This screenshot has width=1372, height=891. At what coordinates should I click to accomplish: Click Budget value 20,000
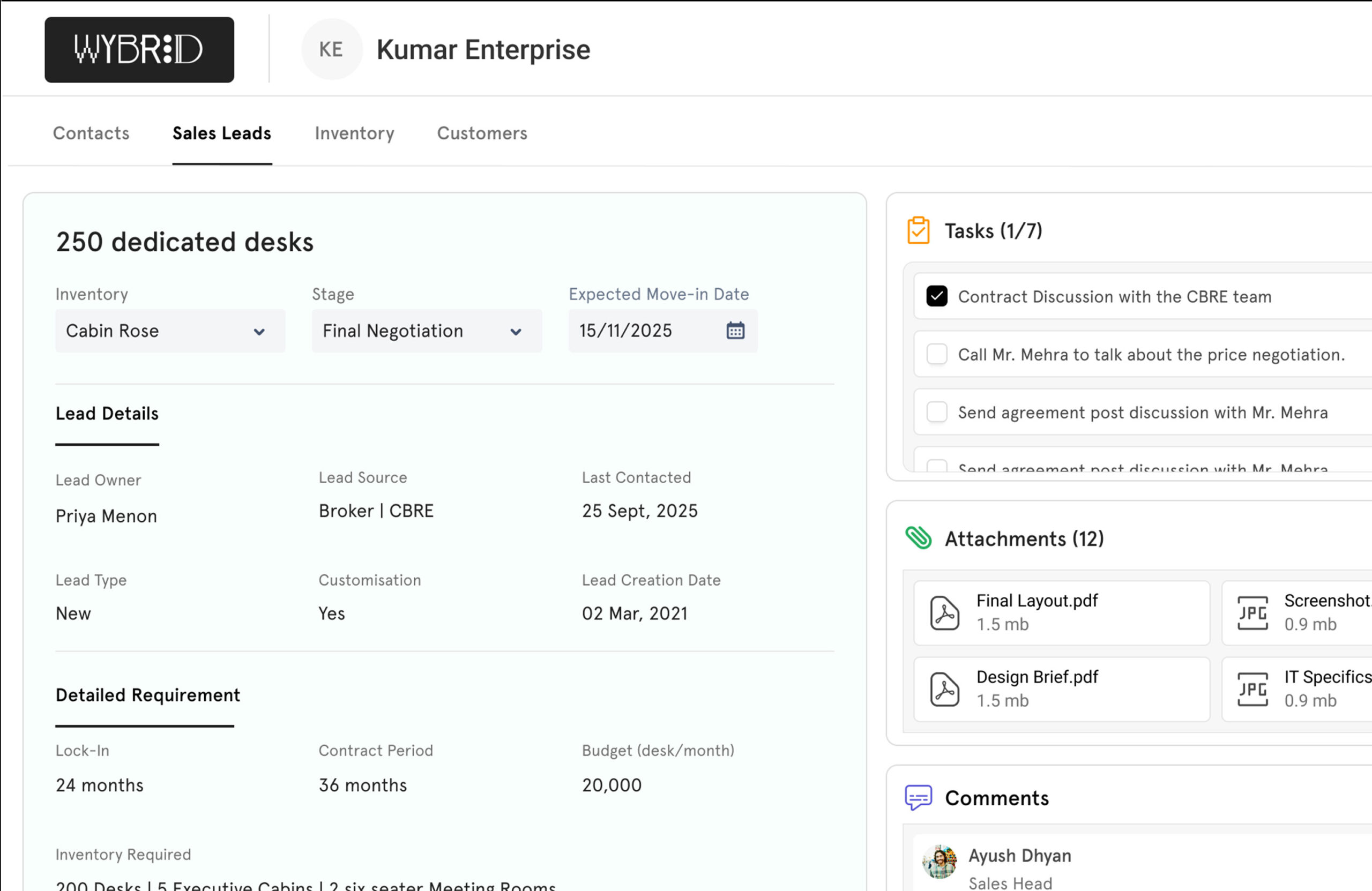coord(612,785)
